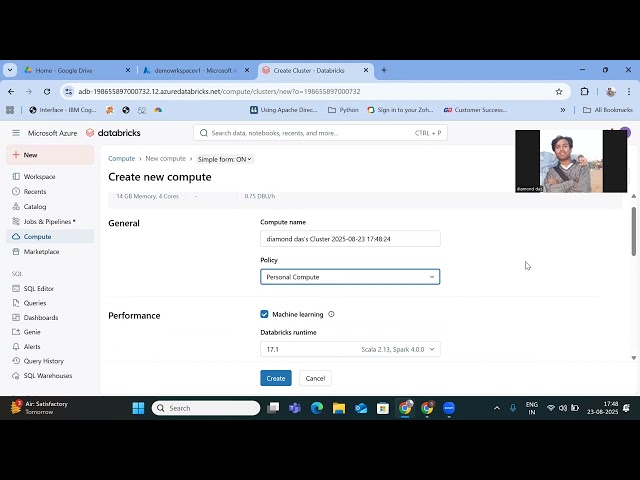640x480 pixels.
Task: Select the Create Cluster - Databricks tab
Action: [x=316, y=70]
